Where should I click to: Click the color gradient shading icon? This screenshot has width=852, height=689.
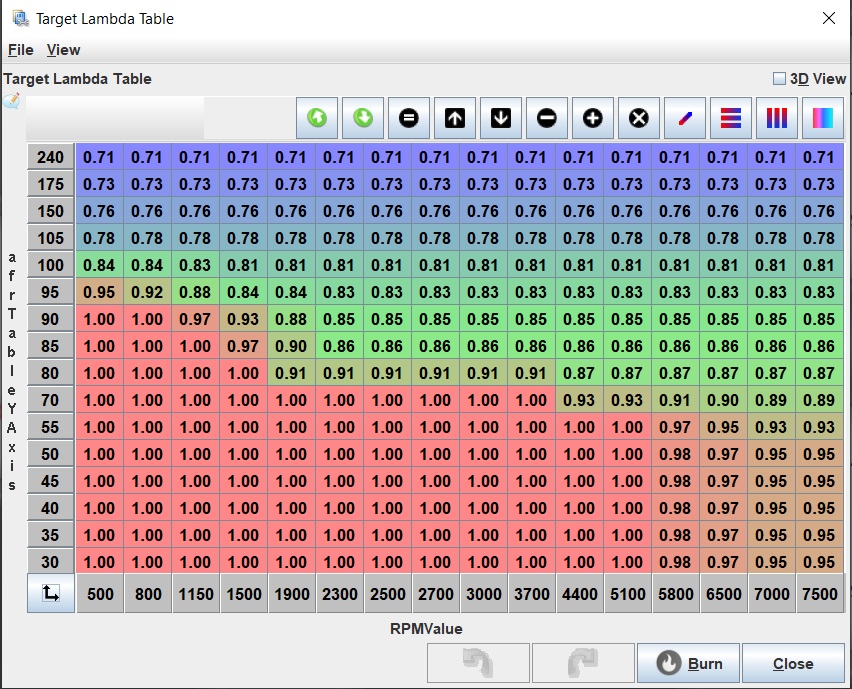(823, 118)
